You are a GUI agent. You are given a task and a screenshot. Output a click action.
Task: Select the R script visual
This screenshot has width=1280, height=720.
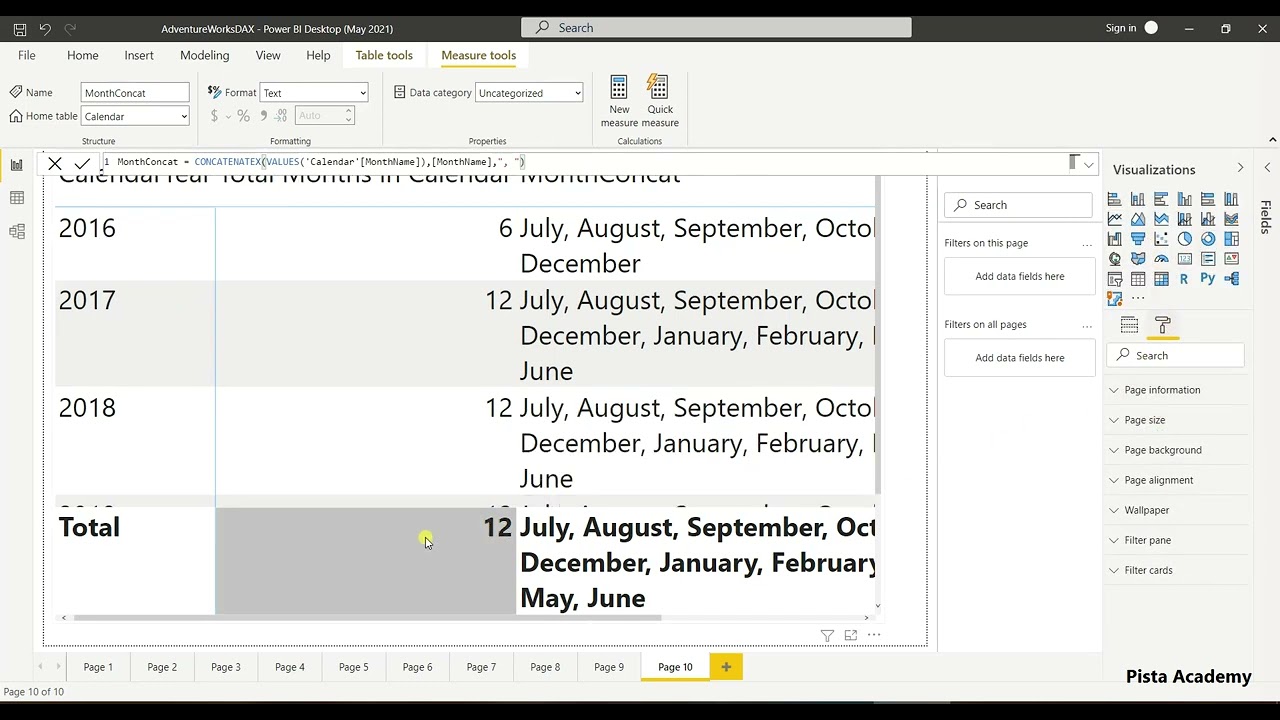coord(1184,279)
